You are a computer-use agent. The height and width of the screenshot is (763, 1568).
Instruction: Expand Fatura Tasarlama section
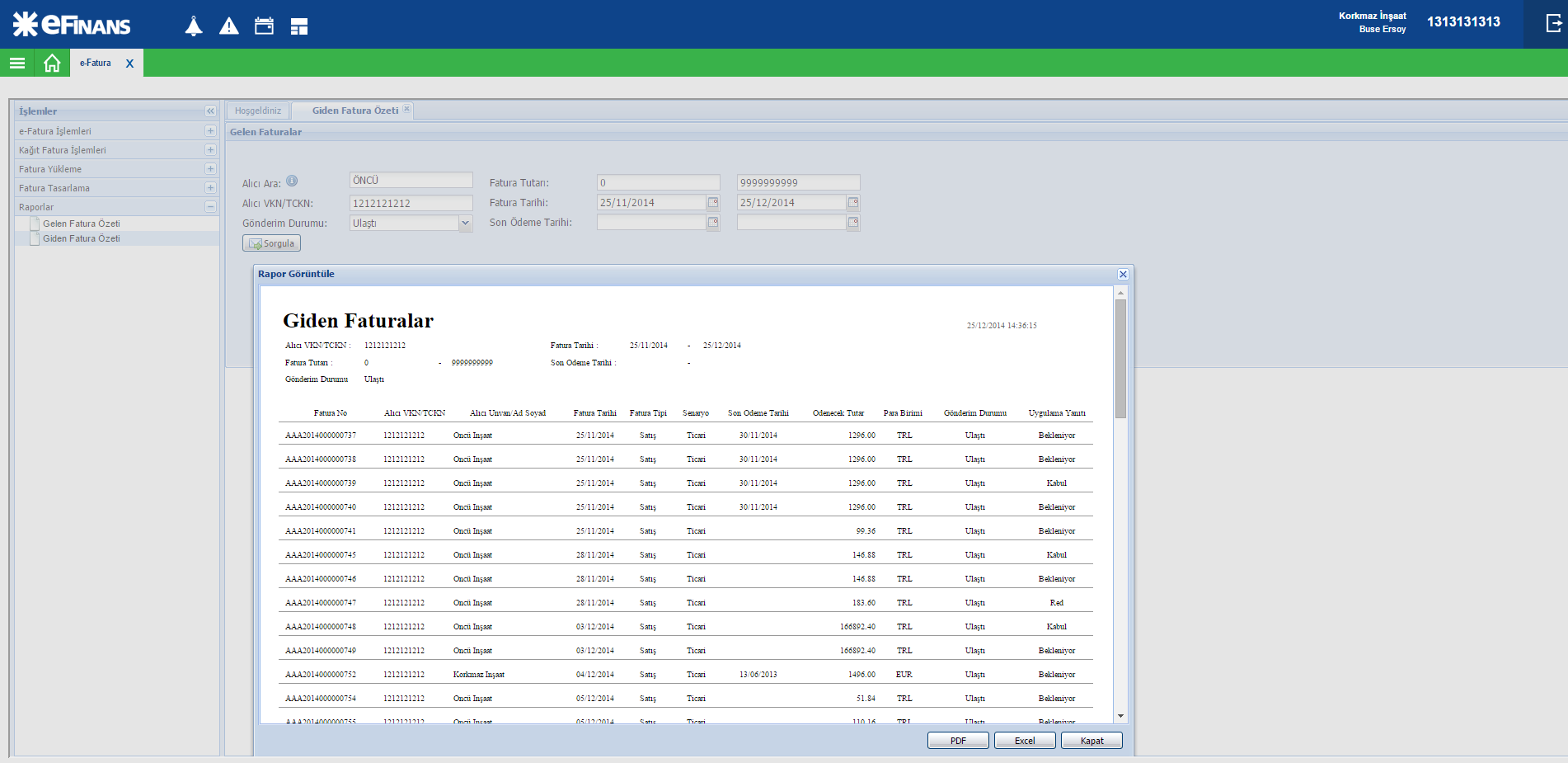(210, 187)
